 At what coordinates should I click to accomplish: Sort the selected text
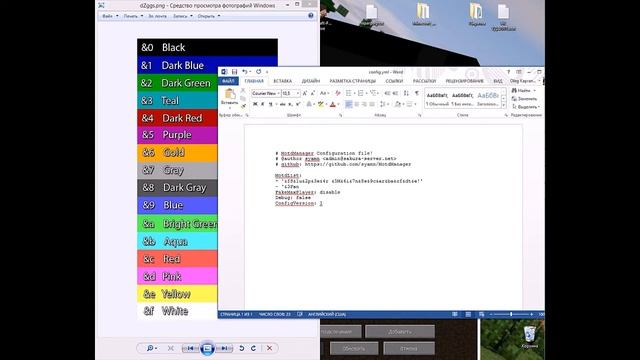[x=406, y=93]
